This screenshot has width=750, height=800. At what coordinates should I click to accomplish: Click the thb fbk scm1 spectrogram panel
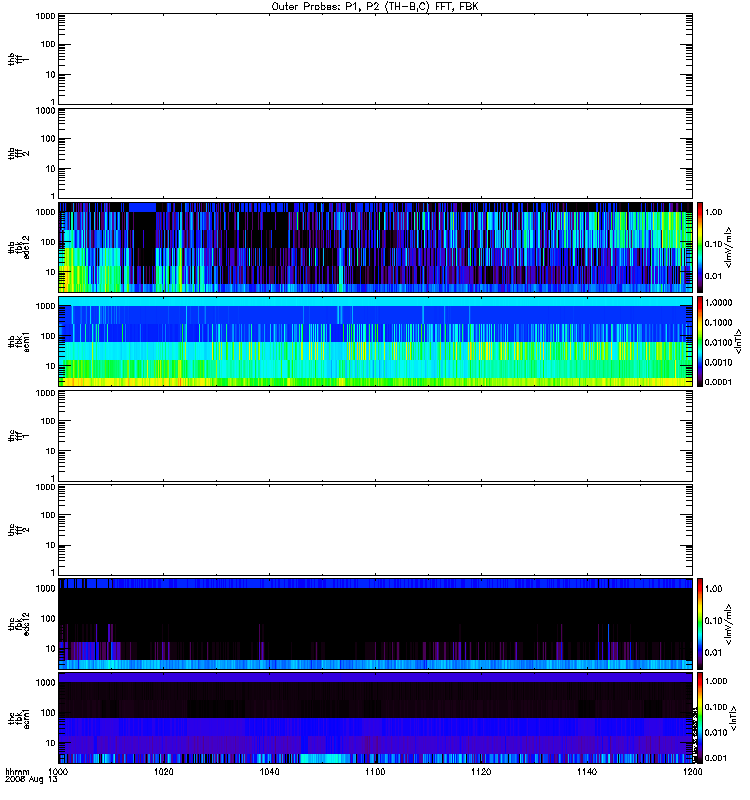[x=376, y=341]
